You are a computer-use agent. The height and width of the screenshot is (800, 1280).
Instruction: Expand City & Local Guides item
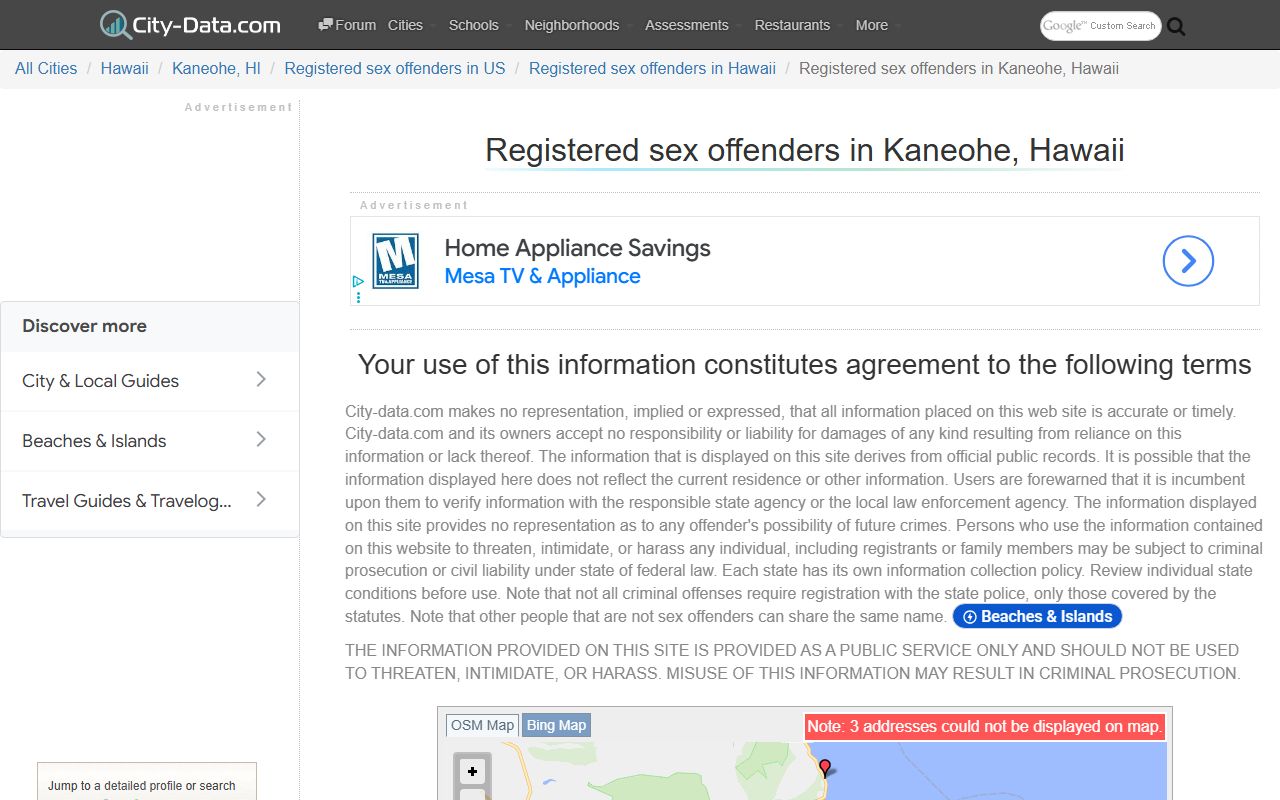150,381
